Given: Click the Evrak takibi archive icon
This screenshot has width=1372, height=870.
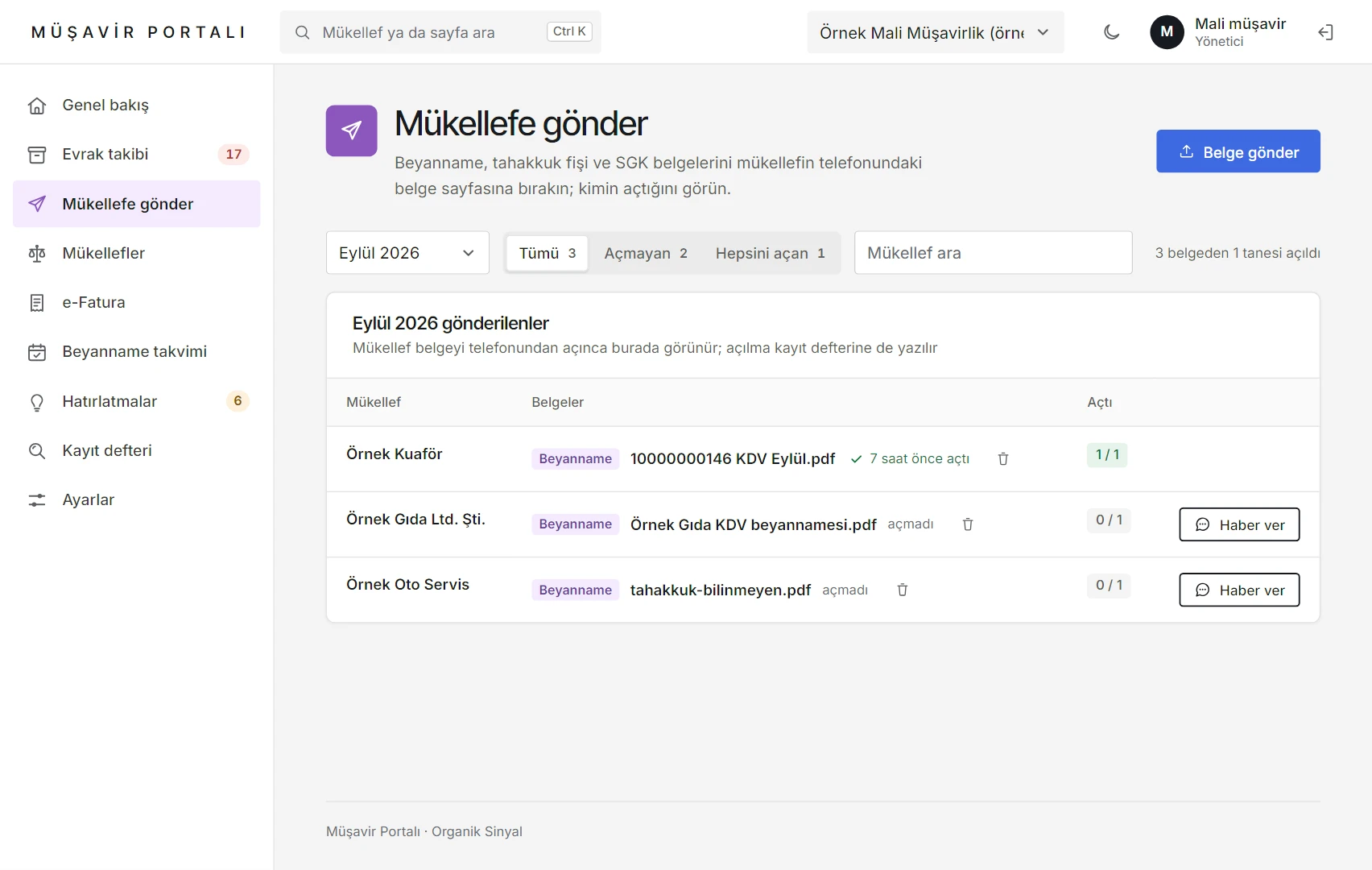Looking at the screenshot, I should click(x=37, y=155).
